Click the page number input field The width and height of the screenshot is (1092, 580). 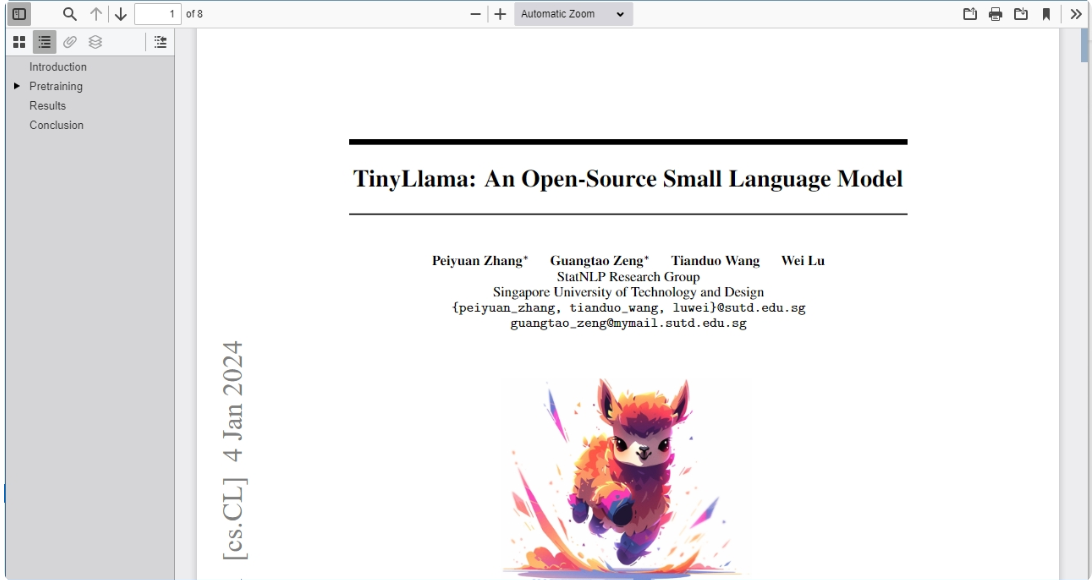click(157, 14)
